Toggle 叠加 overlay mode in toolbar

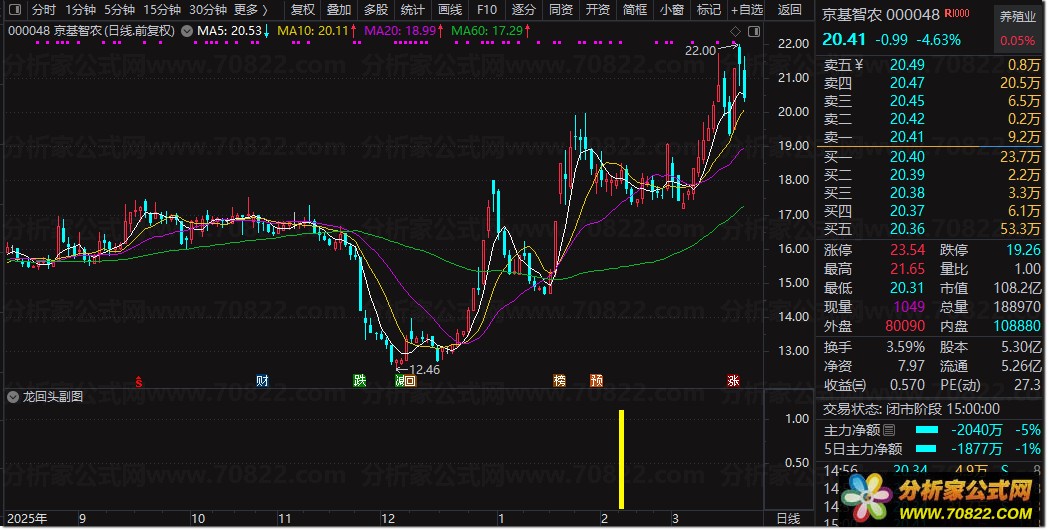pos(339,10)
